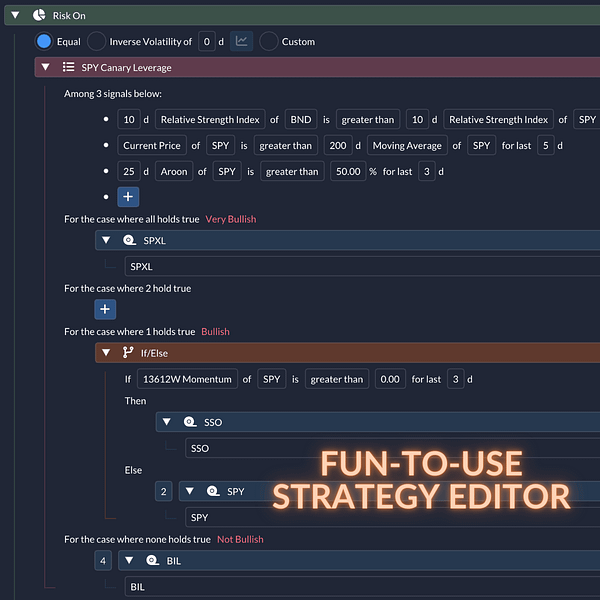The image size is (600, 600).
Task: Add block for case where 2 hold true
Action: [x=106, y=309]
